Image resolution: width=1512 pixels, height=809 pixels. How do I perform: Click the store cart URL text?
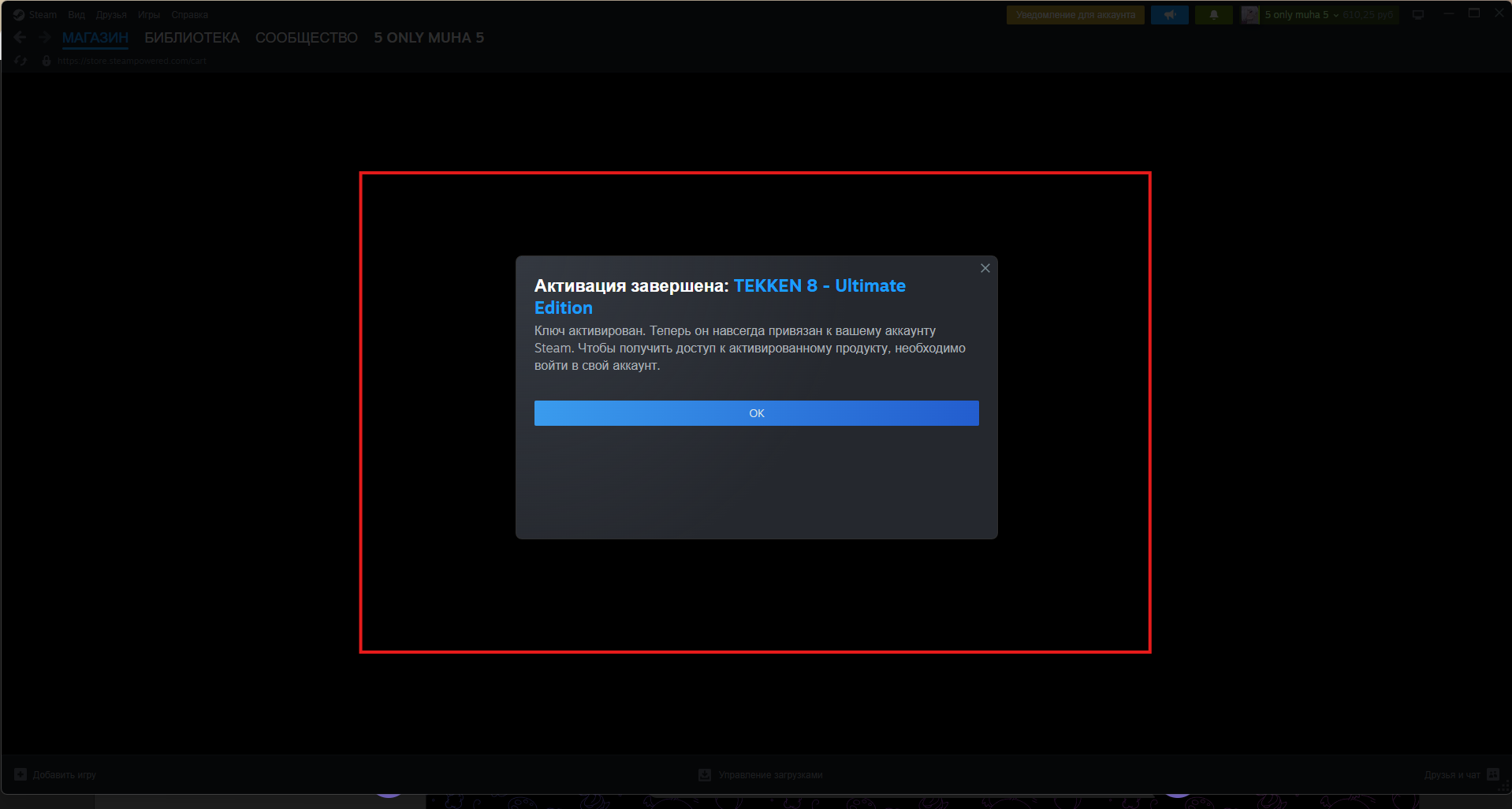point(132,61)
